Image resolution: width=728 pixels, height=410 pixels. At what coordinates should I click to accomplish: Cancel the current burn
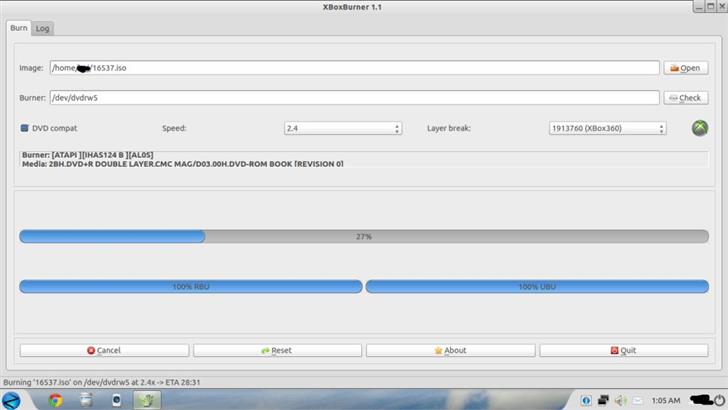tap(104, 350)
